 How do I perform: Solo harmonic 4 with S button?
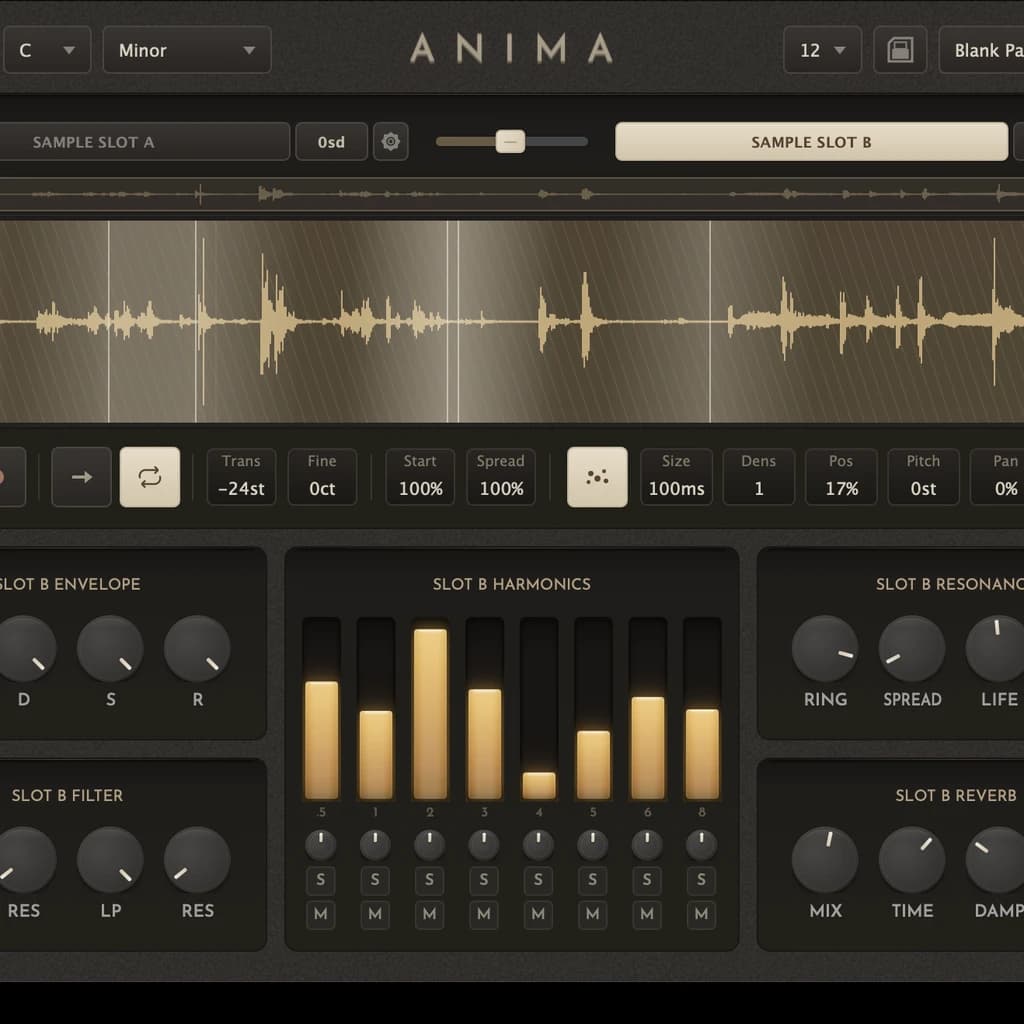pos(538,880)
